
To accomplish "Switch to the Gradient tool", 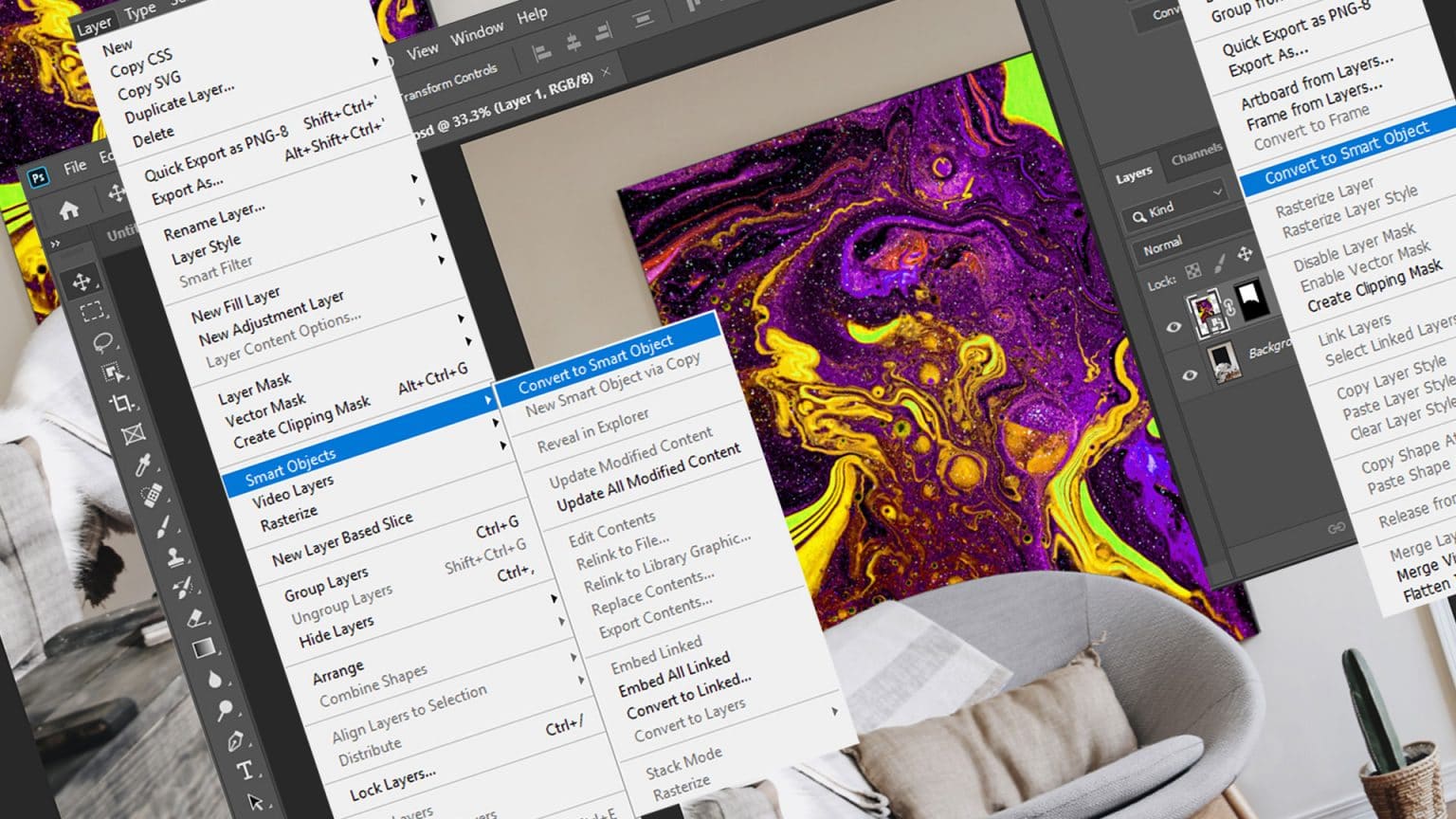I will coord(203,648).
